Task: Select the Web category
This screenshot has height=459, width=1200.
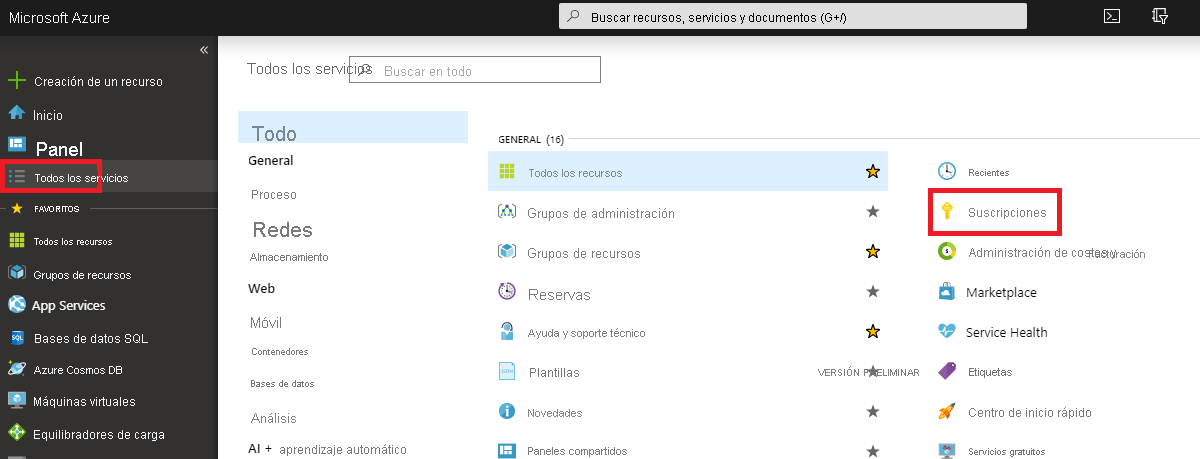Action: pyautogui.click(x=261, y=288)
